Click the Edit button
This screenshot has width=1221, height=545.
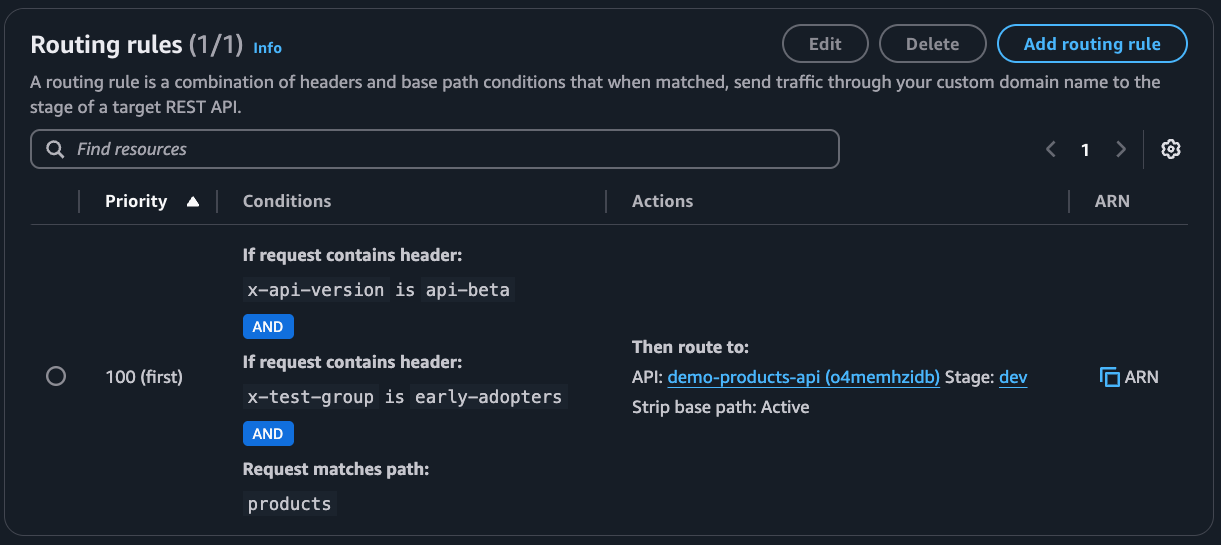(825, 44)
